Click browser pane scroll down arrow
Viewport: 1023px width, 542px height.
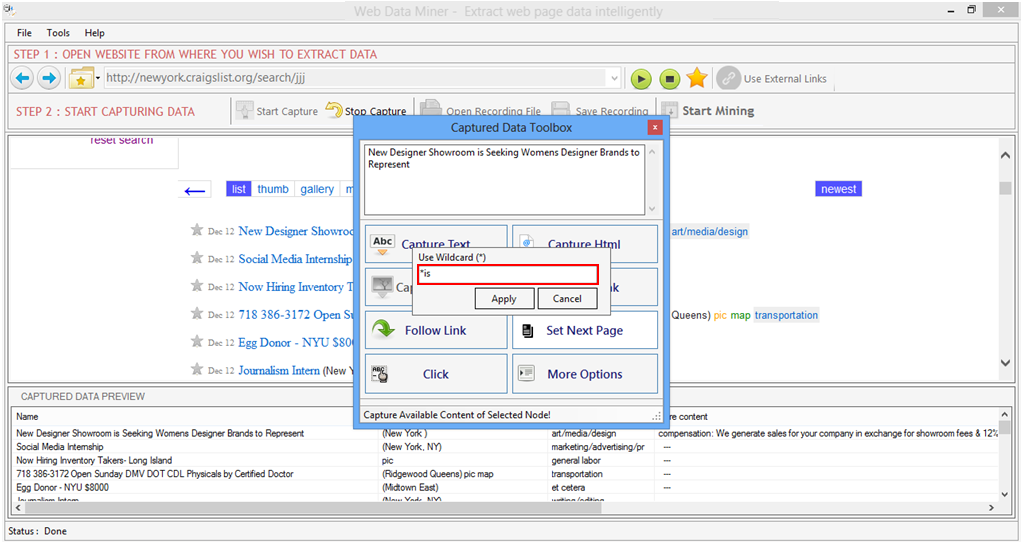coord(1005,363)
